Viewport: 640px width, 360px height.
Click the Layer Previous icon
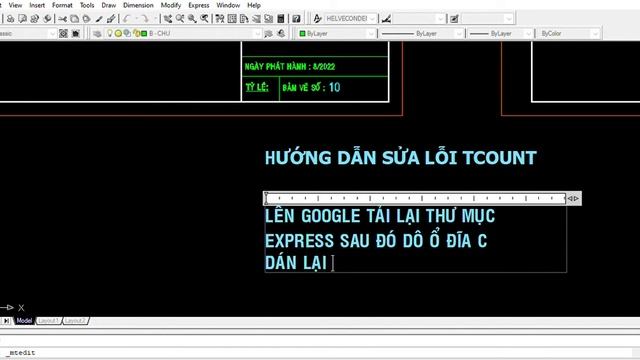(281, 33)
